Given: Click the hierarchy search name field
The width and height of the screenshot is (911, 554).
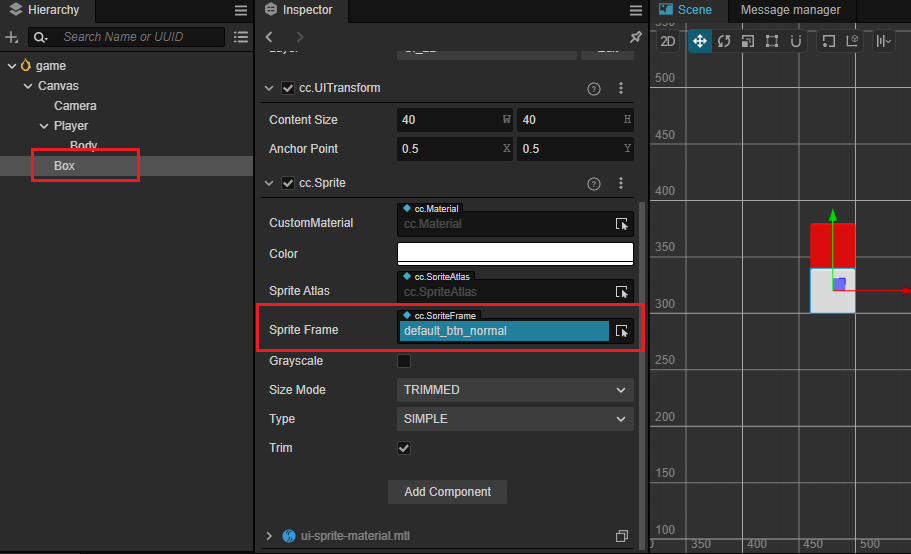Looking at the screenshot, I should click(140, 37).
